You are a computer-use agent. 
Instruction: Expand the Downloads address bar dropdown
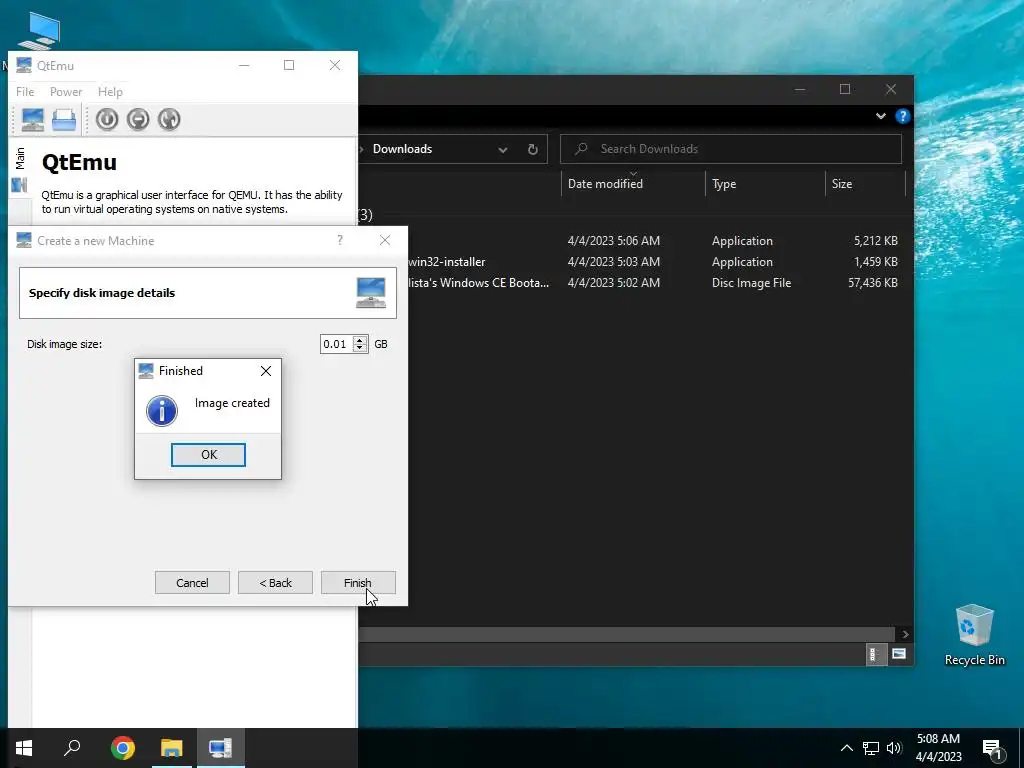point(503,150)
